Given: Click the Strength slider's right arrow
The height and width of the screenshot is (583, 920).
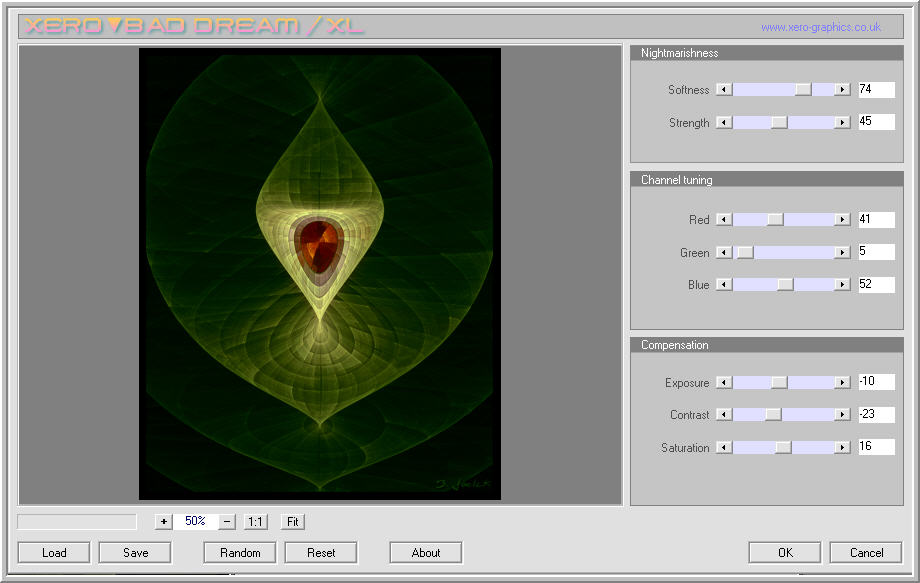Looking at the screenshot, I should coord(843,123).
